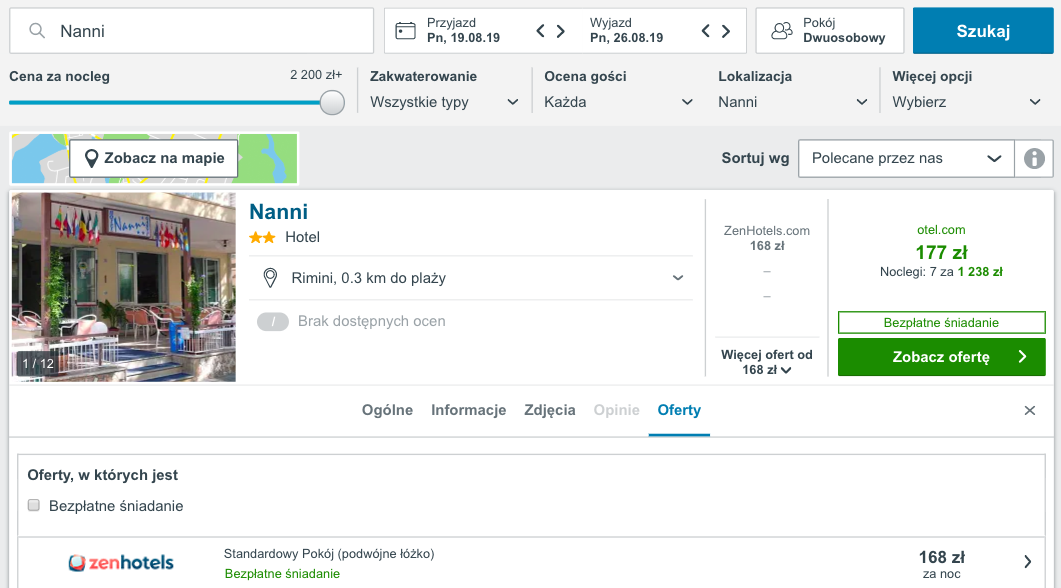This screenshot has width=1061, height=588.
Task: Switch to the Opinie tab
Action: pos(616,410)
